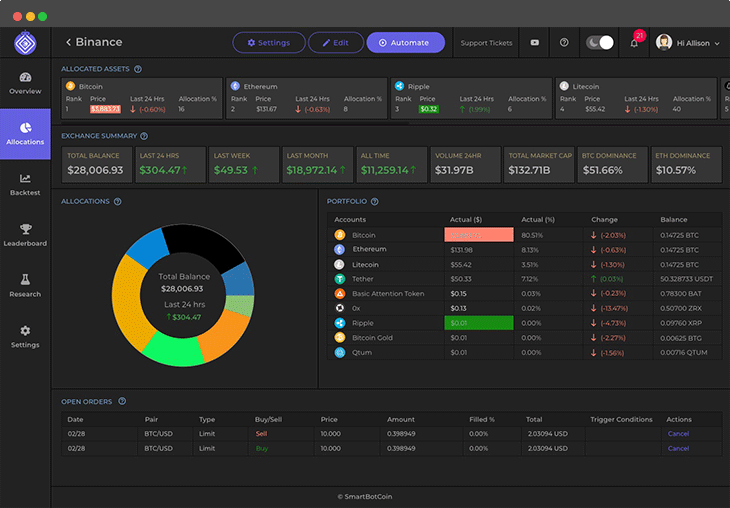
Task: Click the Ripple icon in Allocated Assets card
Action: (399, 86)
